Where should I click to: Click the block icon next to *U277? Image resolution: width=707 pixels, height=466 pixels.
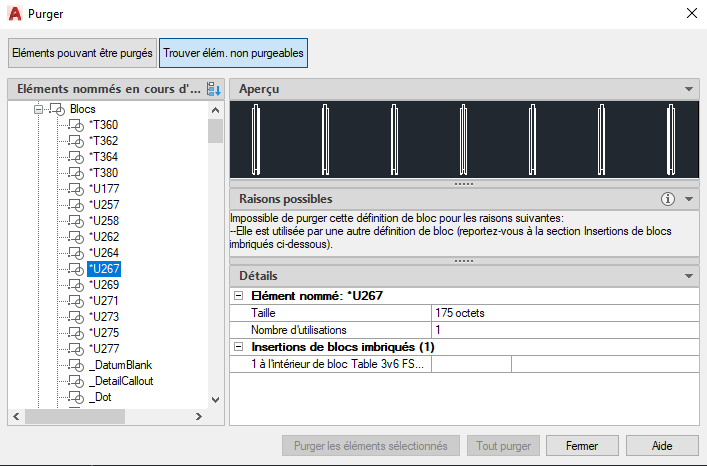pyautogui.click(x=77, y=349)
